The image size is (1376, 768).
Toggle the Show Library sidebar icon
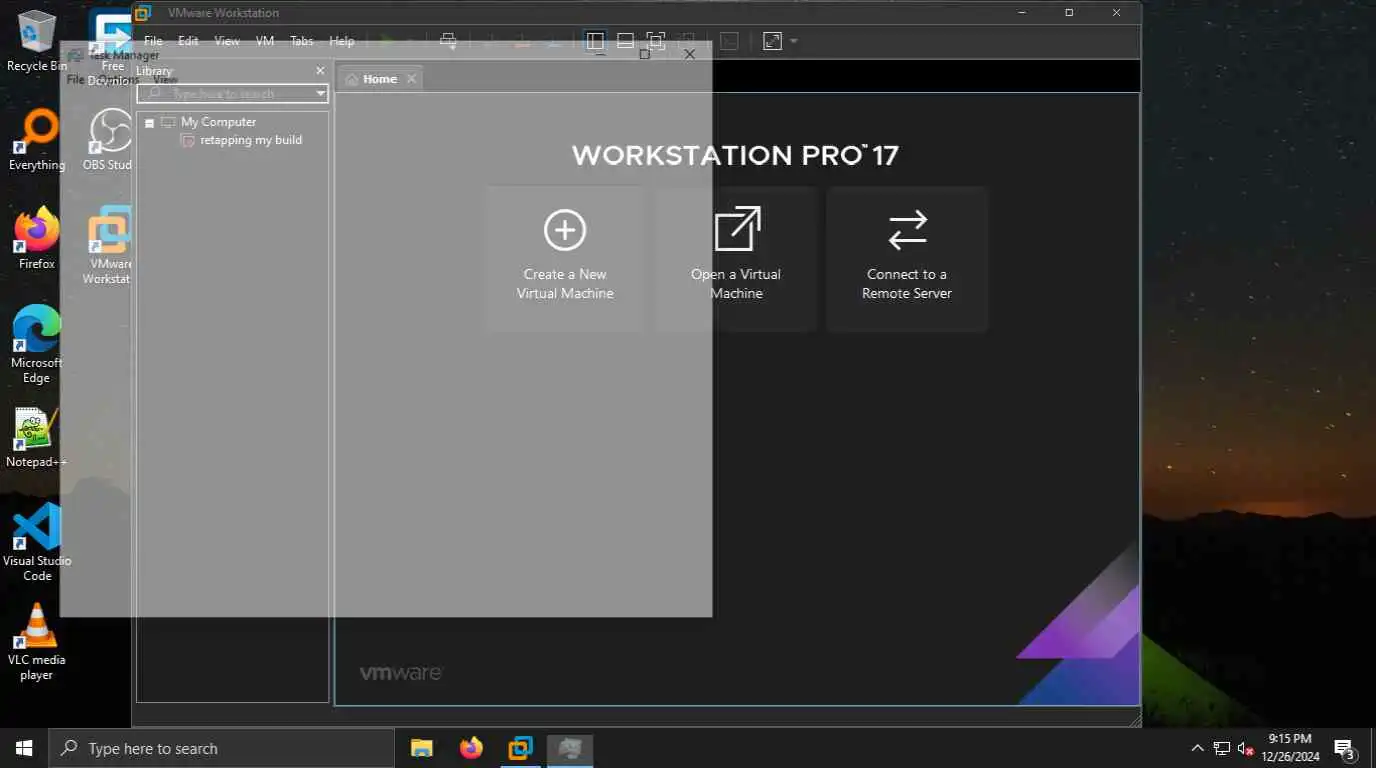(595, 41)
